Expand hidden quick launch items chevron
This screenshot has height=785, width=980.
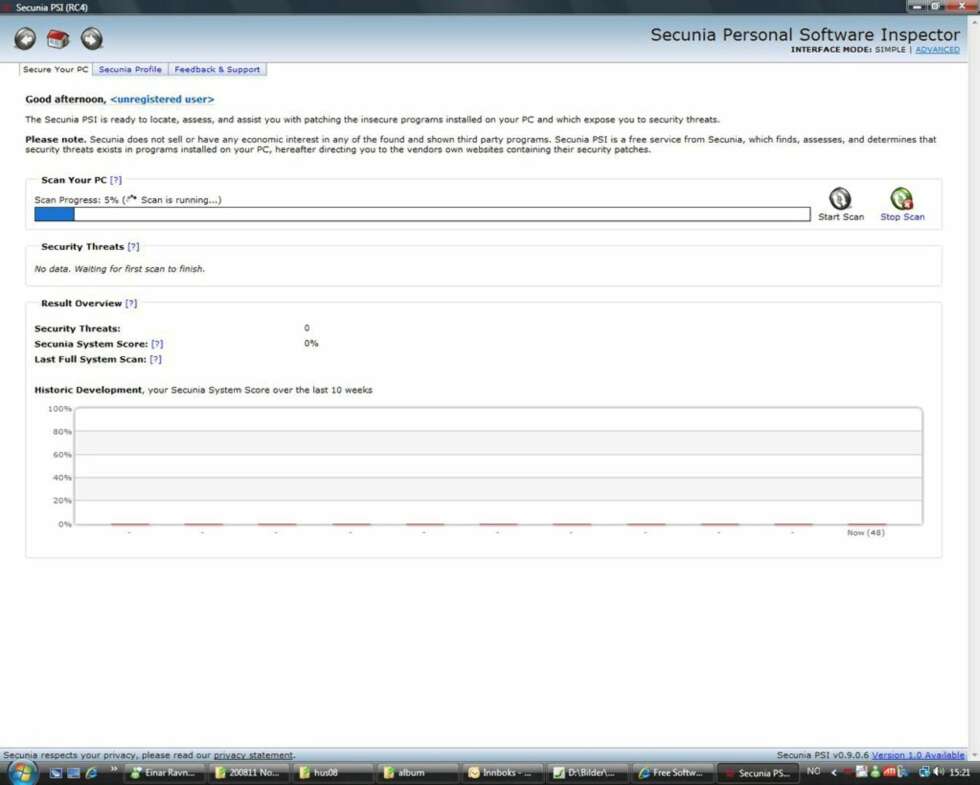[114, 769]
